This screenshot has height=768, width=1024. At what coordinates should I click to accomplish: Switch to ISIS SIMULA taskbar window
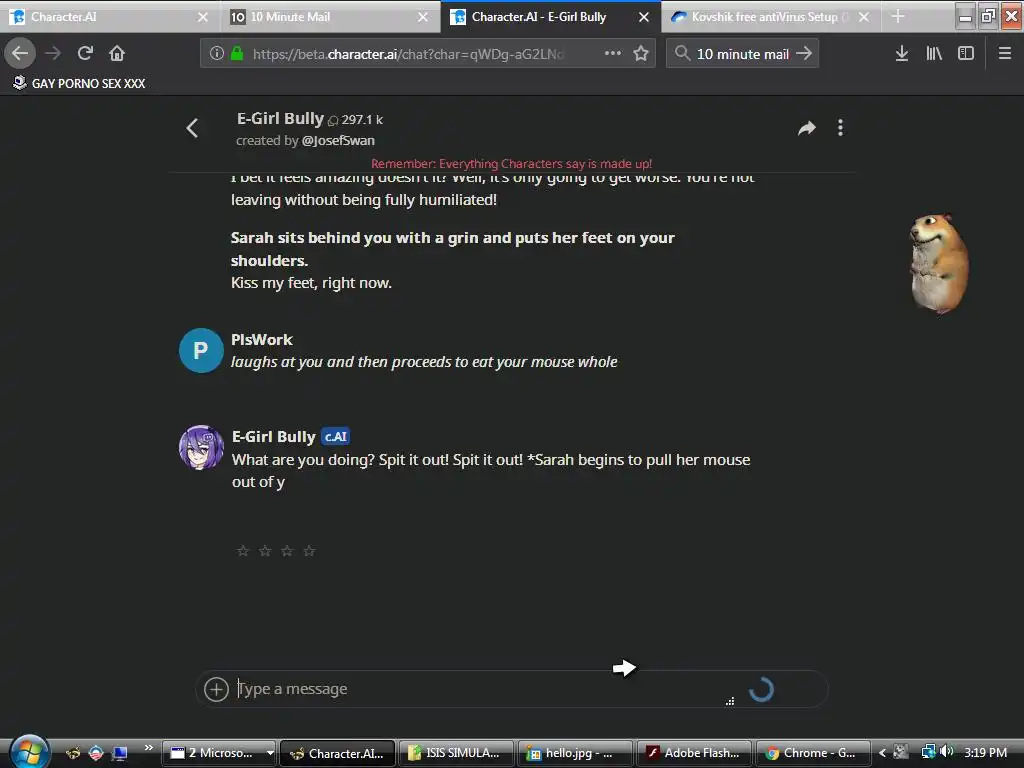pos(455,753)
